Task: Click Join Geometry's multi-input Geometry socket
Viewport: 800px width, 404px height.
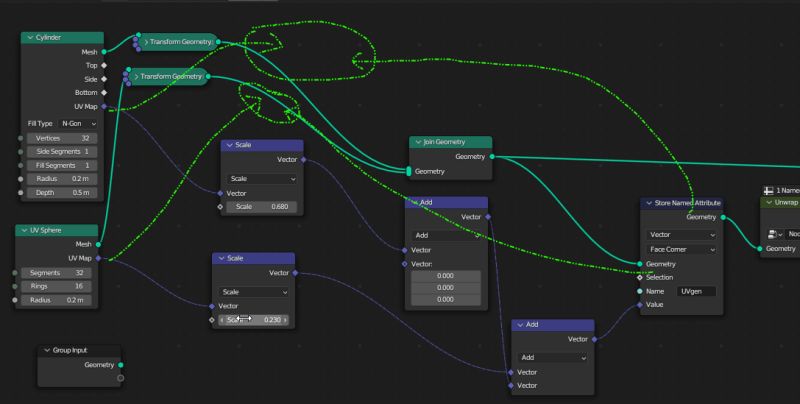Action: click(x=409, y=171)
